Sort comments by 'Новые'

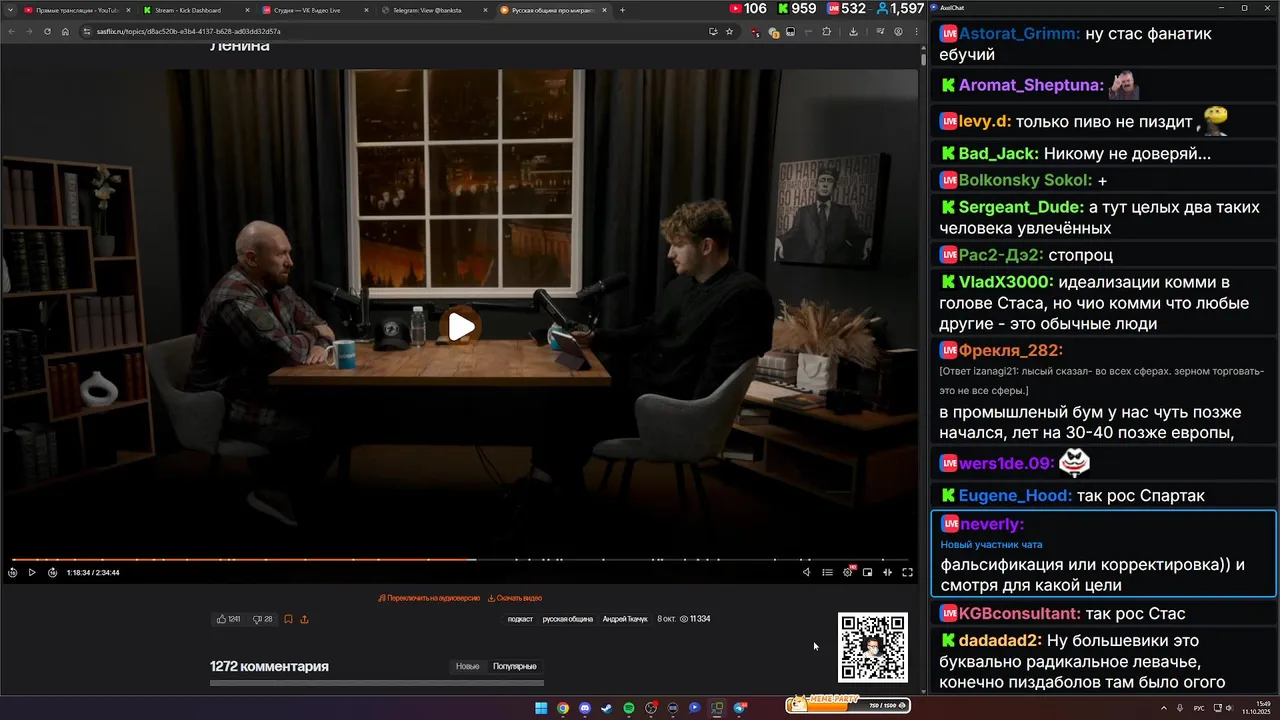[x=467, y=666]
